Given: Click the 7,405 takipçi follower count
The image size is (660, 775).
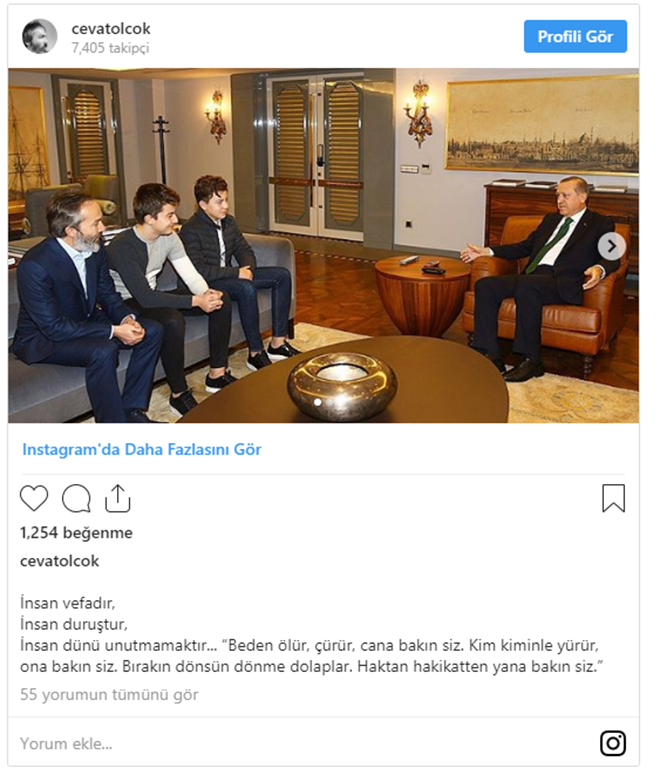Looking at the screenshot, I should coord(110,48).
